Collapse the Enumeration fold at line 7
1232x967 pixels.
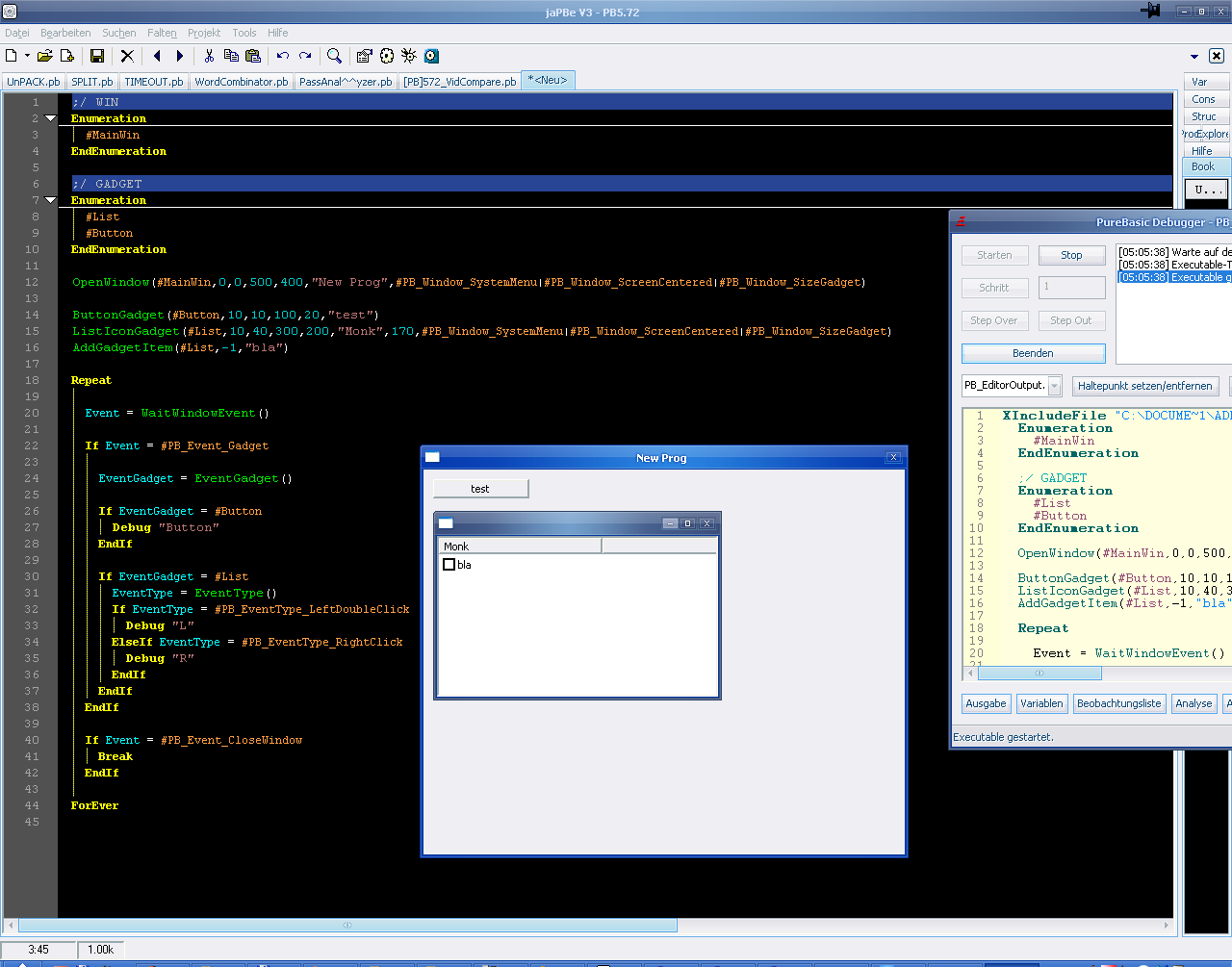[50, 200]
